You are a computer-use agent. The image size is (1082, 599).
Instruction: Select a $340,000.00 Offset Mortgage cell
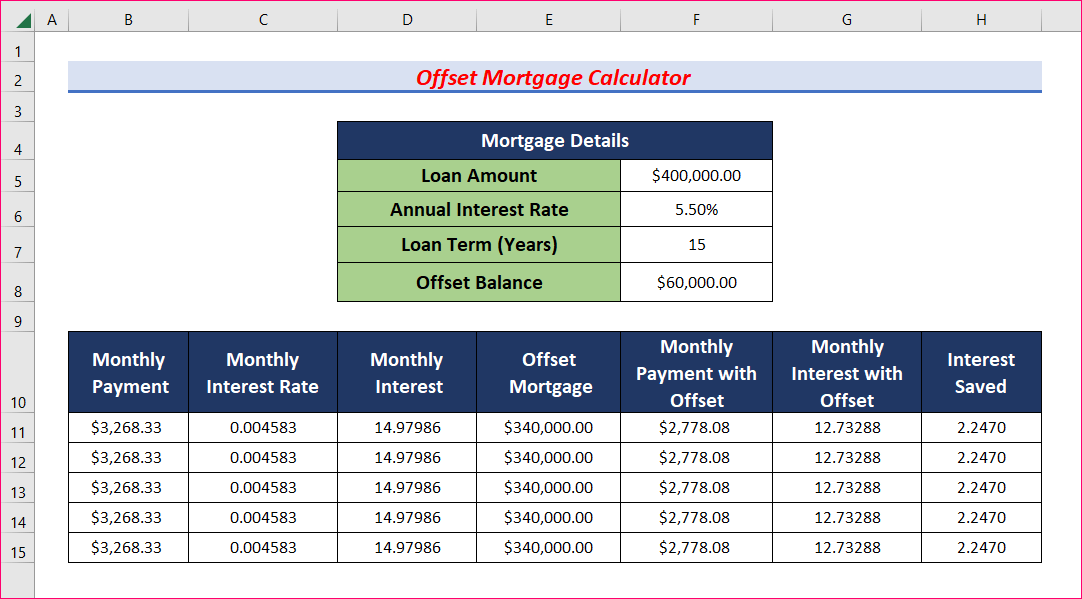[548, 428]
